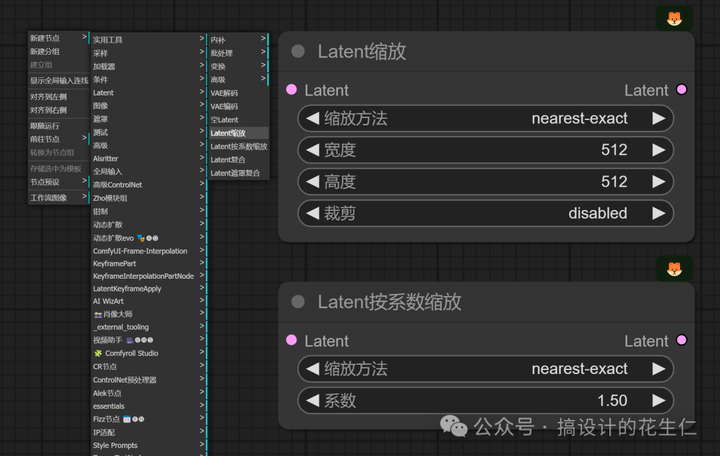This screenshot has width=720, height=456.
Task: Choose 显示全局输入连线 menu entry
Action: point(58,80)
